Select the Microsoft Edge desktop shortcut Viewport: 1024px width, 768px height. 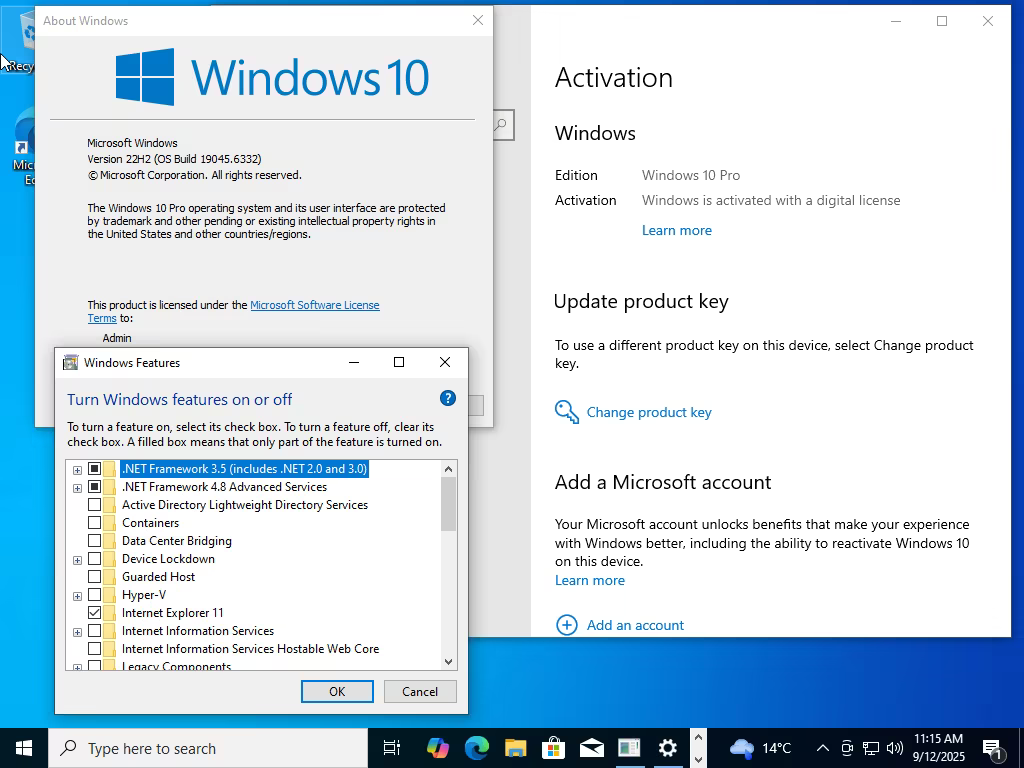tap(23, 147)
